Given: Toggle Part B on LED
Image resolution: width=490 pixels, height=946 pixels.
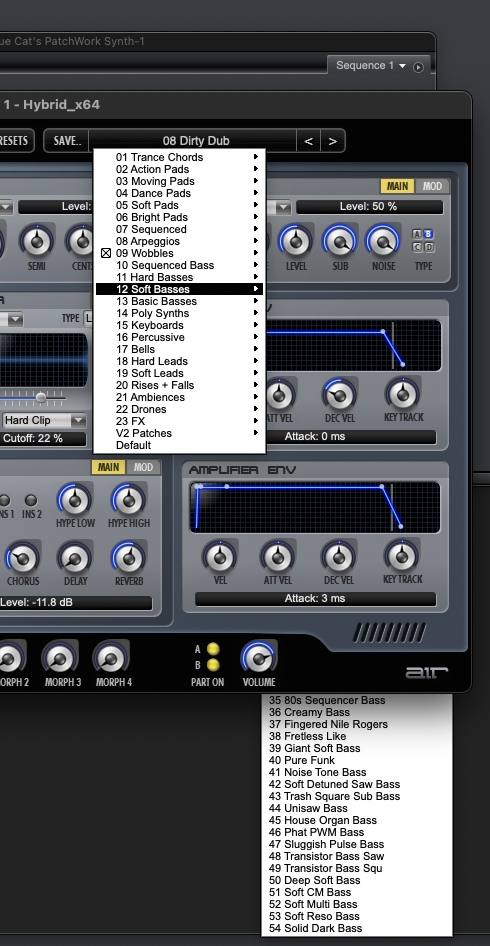Looking at the screenshot, I should point(213,665).
